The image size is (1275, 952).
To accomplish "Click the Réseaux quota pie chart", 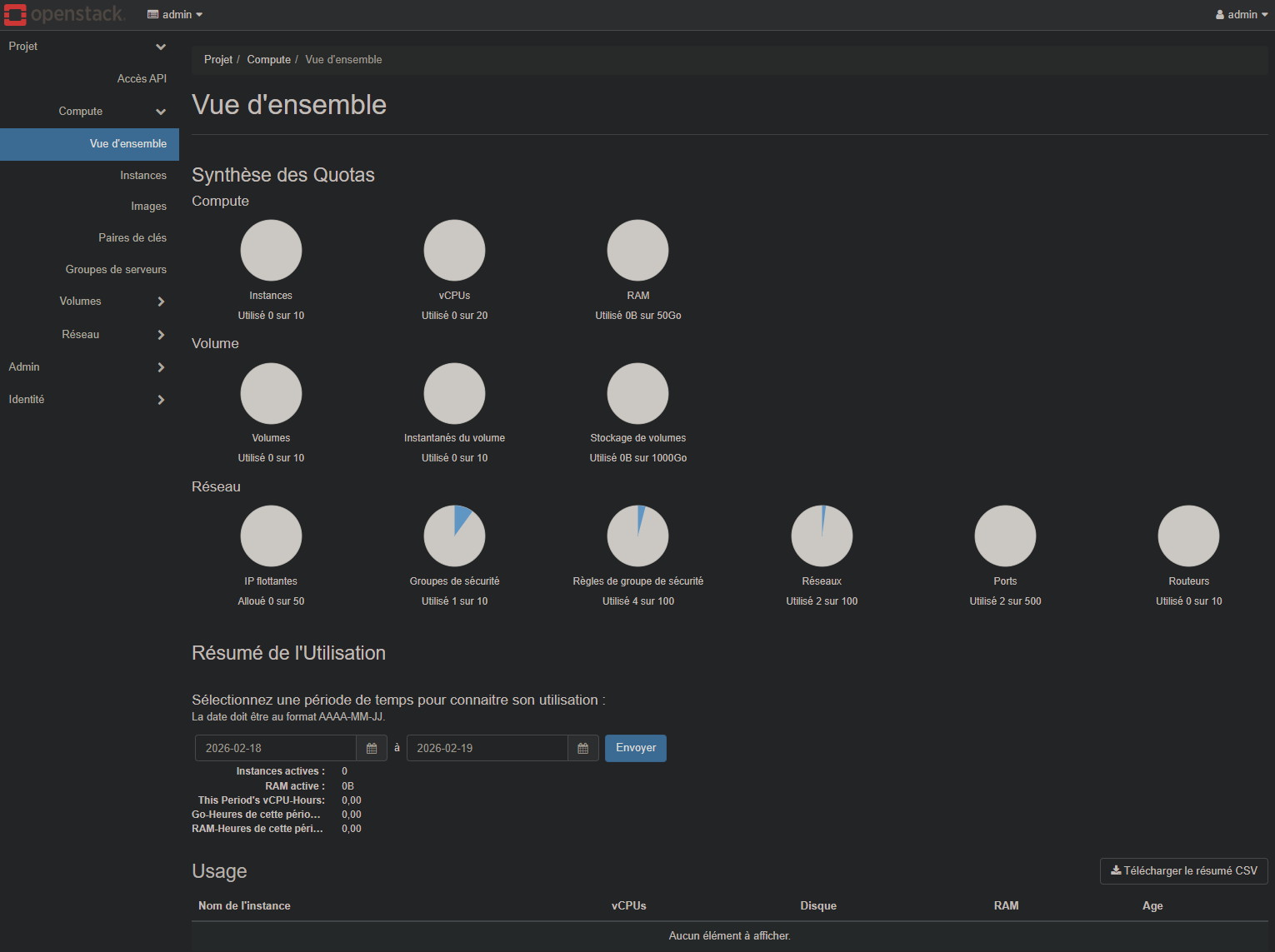I will 822,536.
